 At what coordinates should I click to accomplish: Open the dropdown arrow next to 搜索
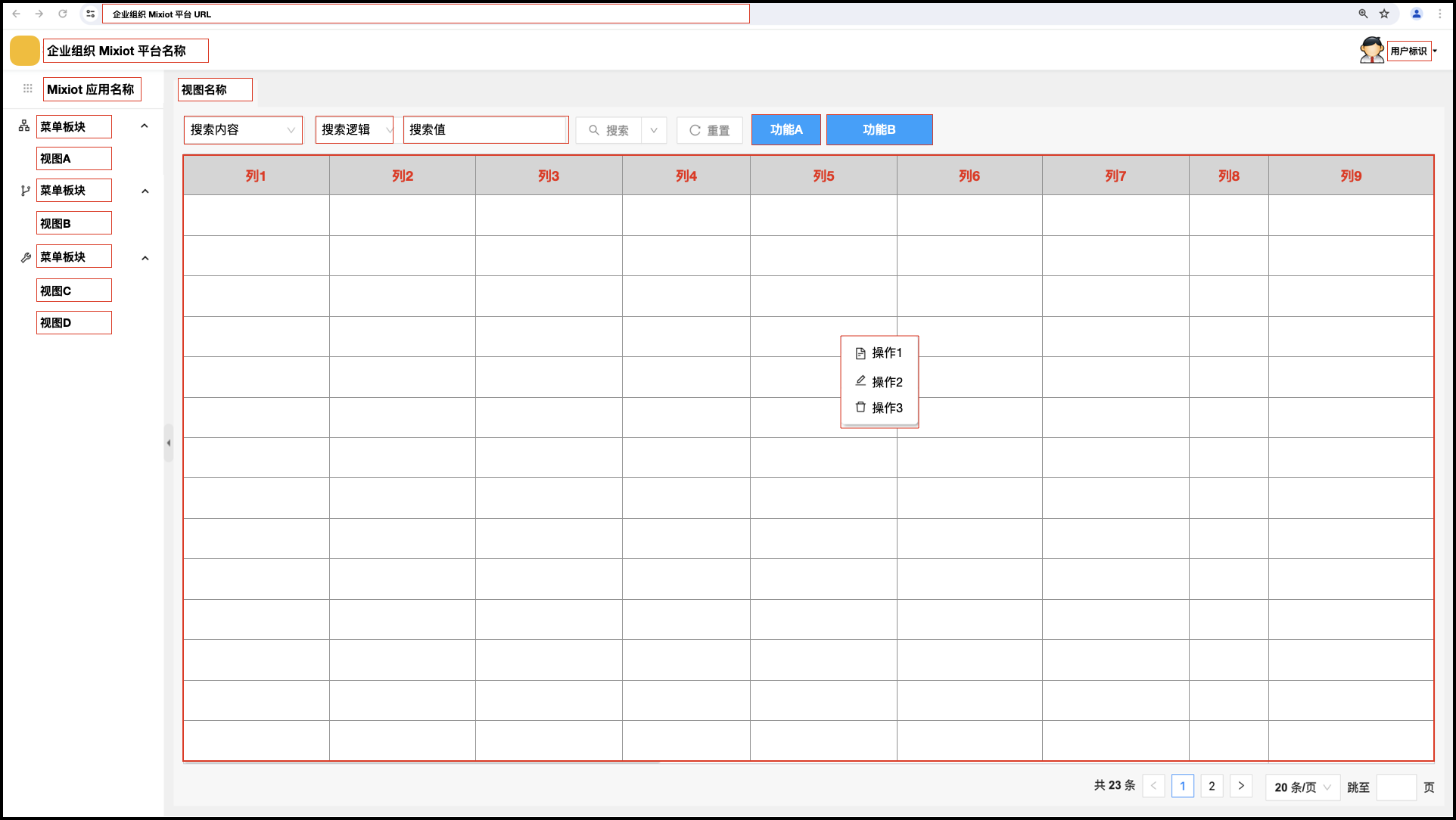654,130
